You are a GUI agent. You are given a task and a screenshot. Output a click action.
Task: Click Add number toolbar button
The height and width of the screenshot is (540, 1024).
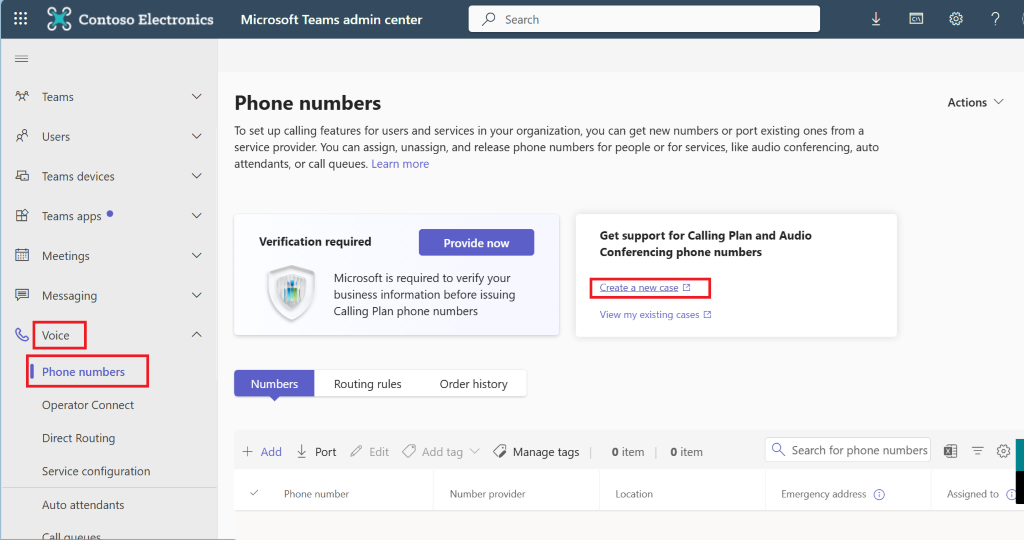[x=262, y=452]
